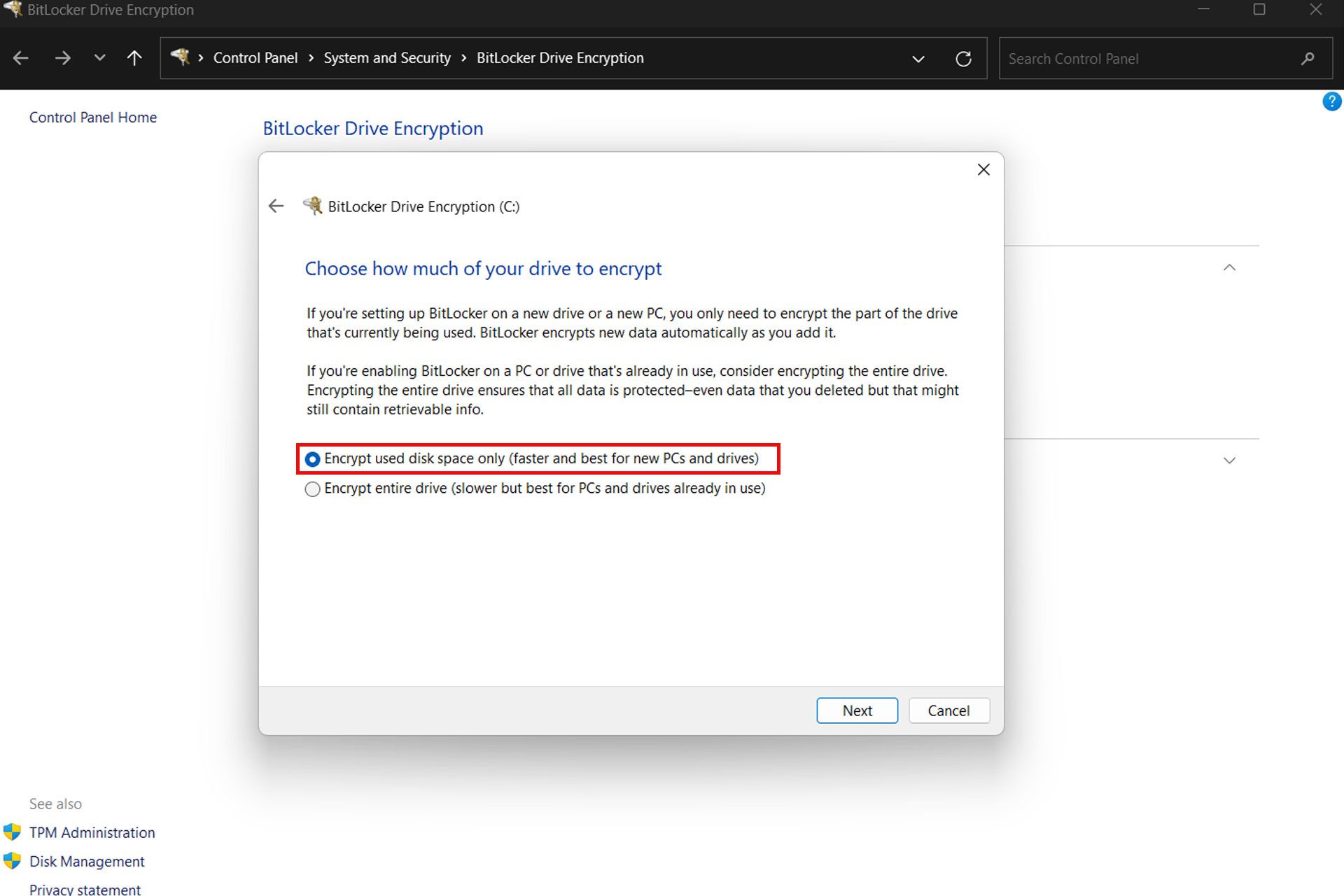This screenshot has width=1344, height=896.
Task: Select BitLocker Drive Encryption breadcrumb
Action: coord(560,58)
